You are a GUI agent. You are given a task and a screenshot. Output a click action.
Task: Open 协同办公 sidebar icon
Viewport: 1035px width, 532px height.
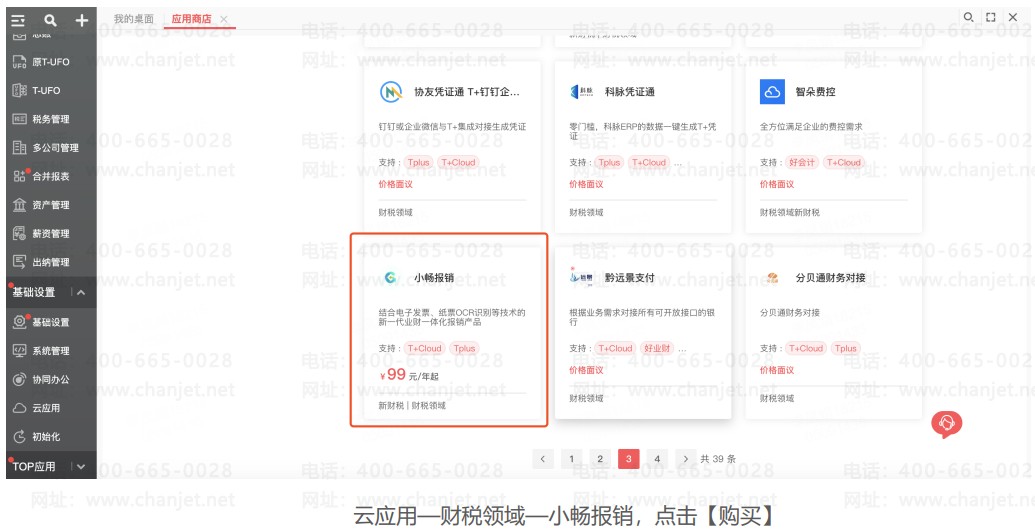(20, 380)
